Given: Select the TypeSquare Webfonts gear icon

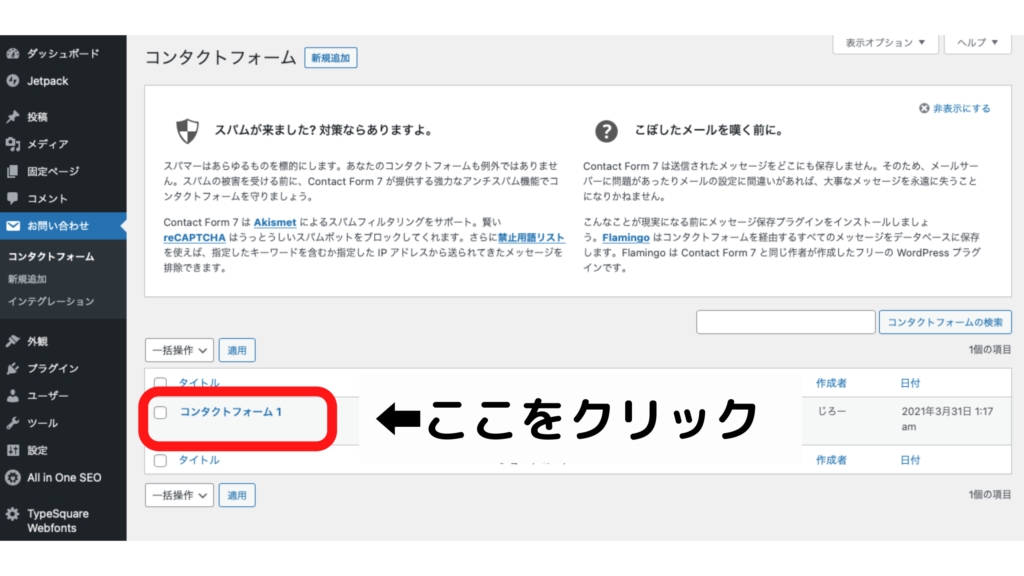Looking at the screenshot, I should click(12, 514).
